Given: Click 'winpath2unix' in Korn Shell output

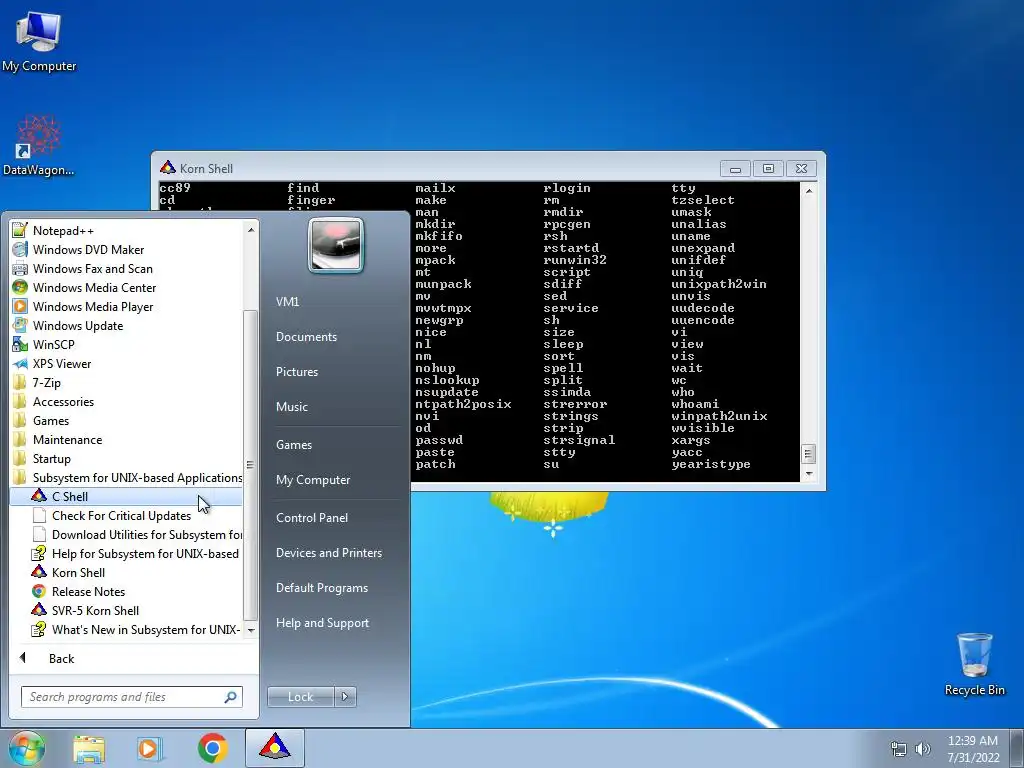Looking at the screenshot, I should (719, 416).
